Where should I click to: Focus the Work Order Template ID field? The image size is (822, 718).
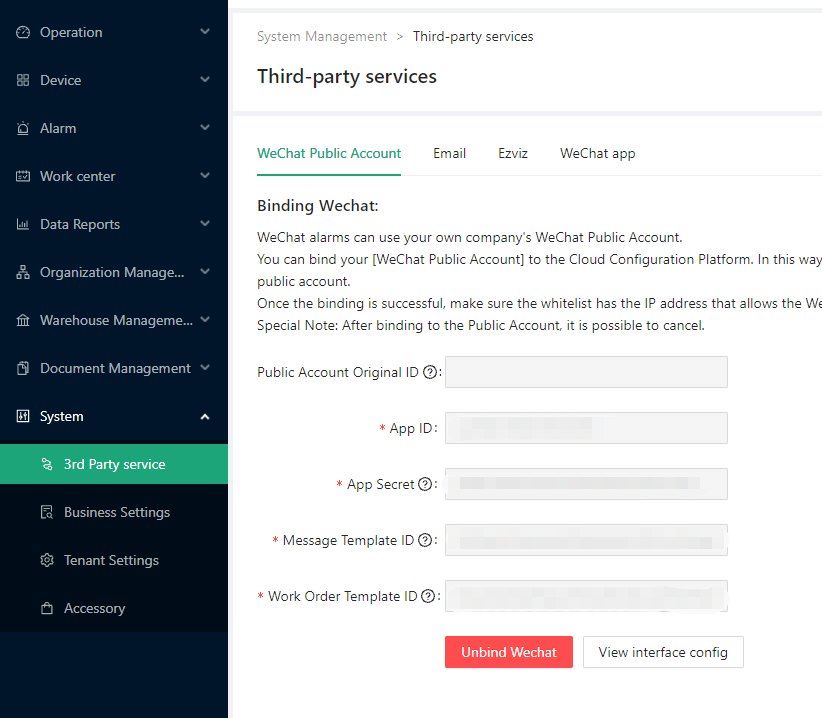[586, 596]
